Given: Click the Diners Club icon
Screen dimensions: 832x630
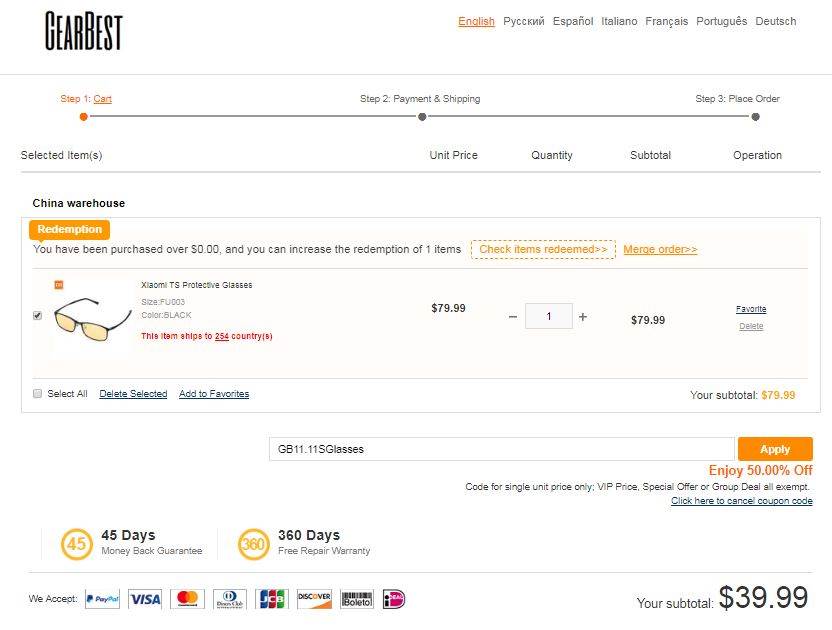Looking at the screenshot, I should coord(229,599).
